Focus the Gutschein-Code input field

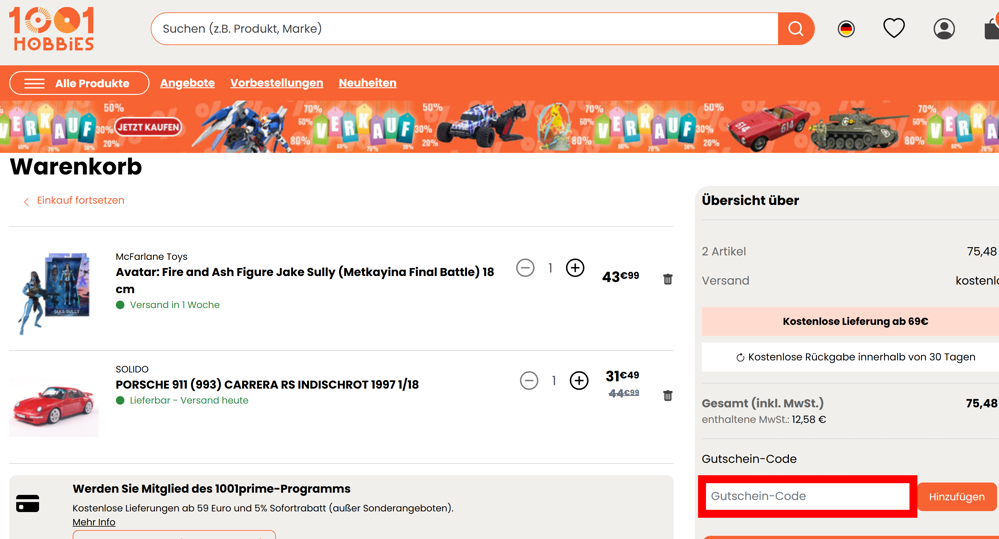tap(807, 496)
